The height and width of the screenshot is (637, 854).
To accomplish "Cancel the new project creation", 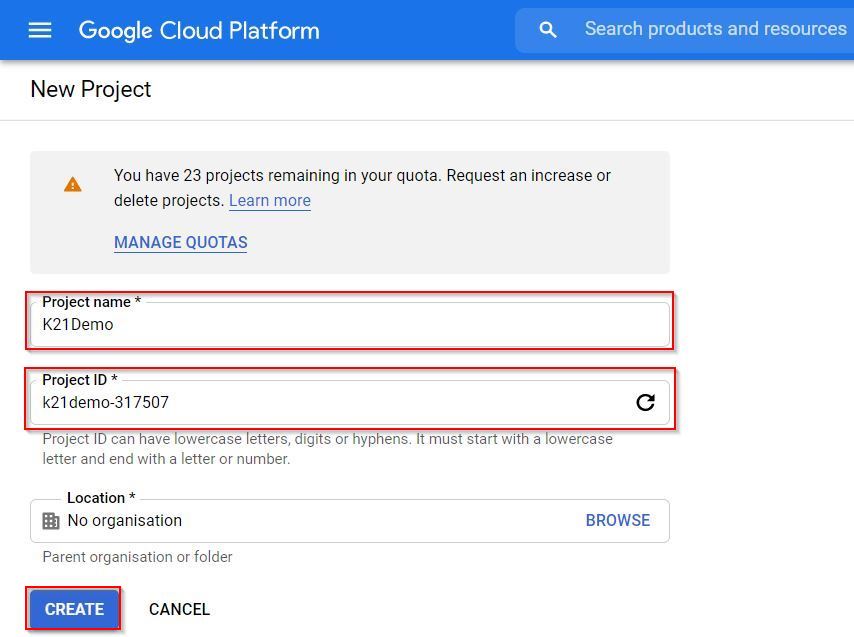I will [179, 609].
